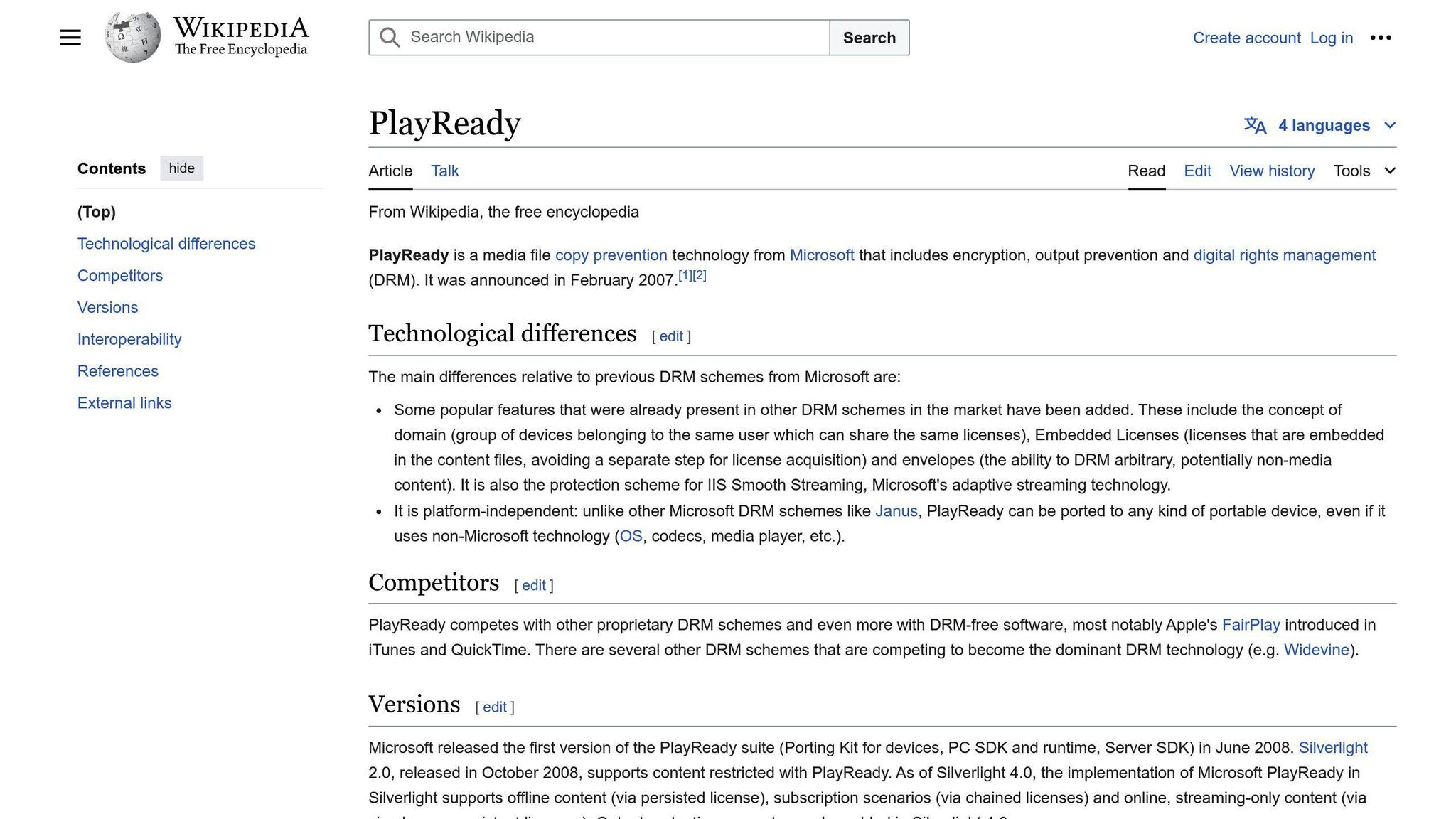Open the Widevine link
Screen dimensions: 1456x819
(1317, 650)
